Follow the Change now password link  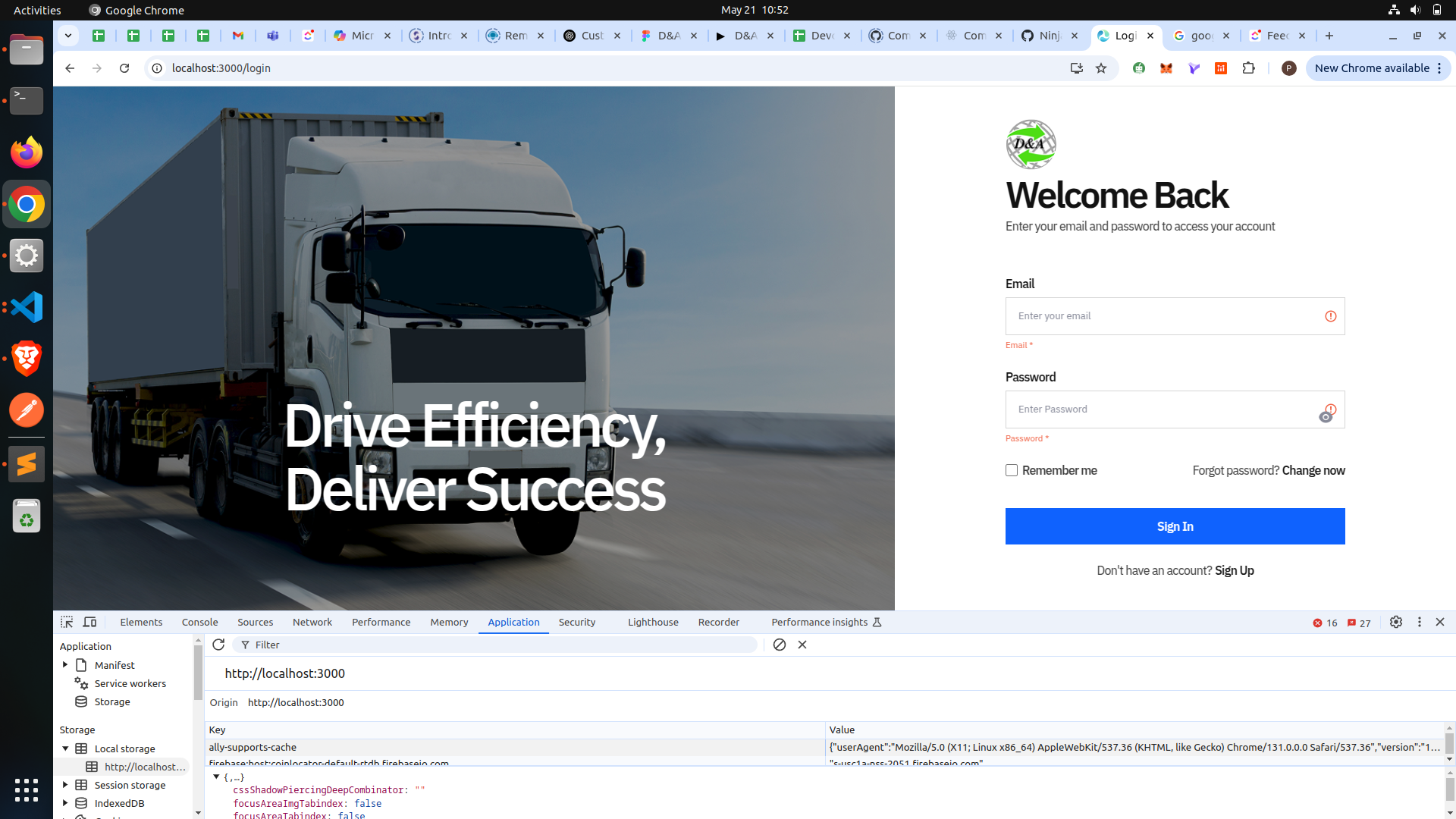click(x=1313, y=470)
